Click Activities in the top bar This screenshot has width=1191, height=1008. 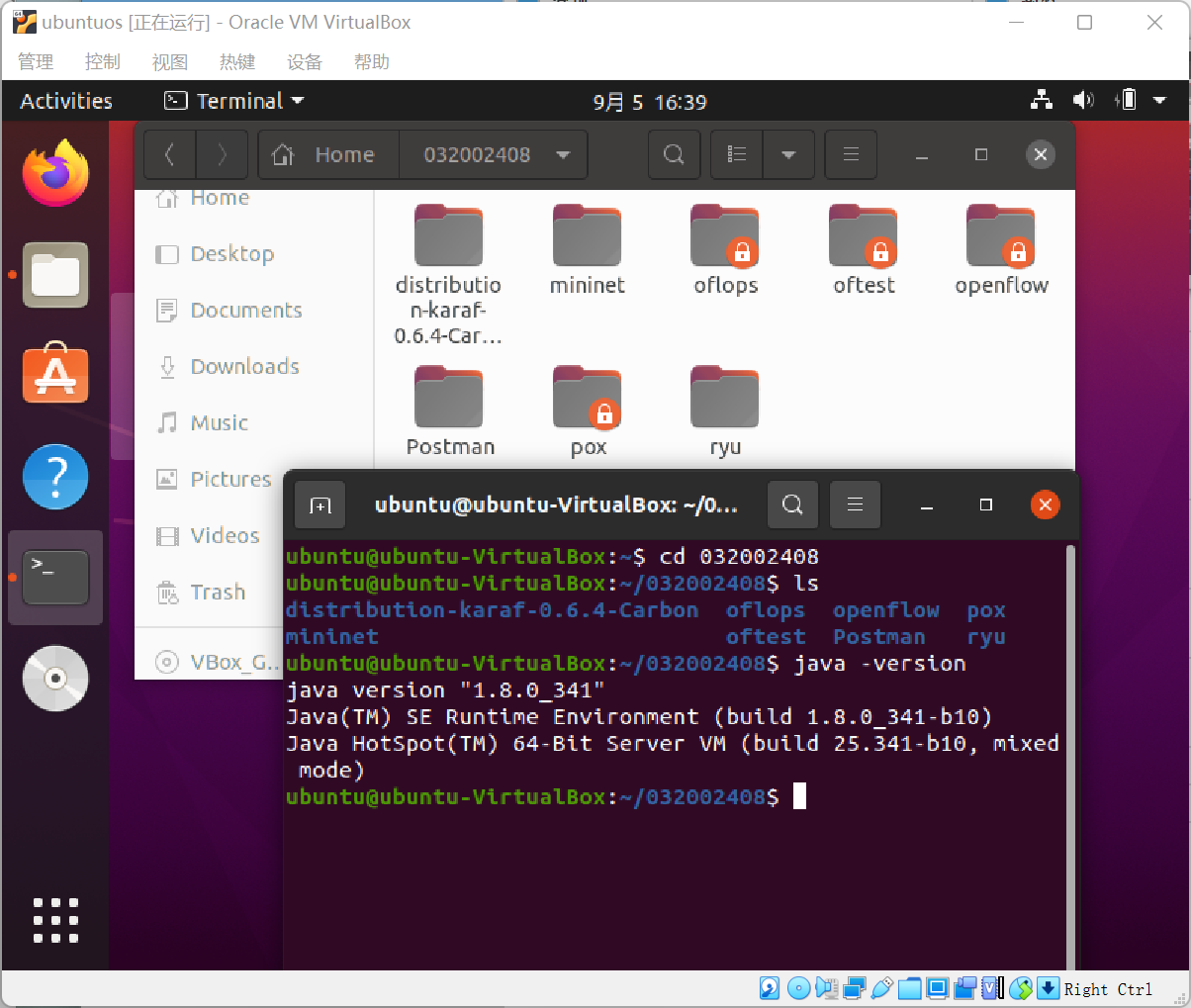(66, 101)
